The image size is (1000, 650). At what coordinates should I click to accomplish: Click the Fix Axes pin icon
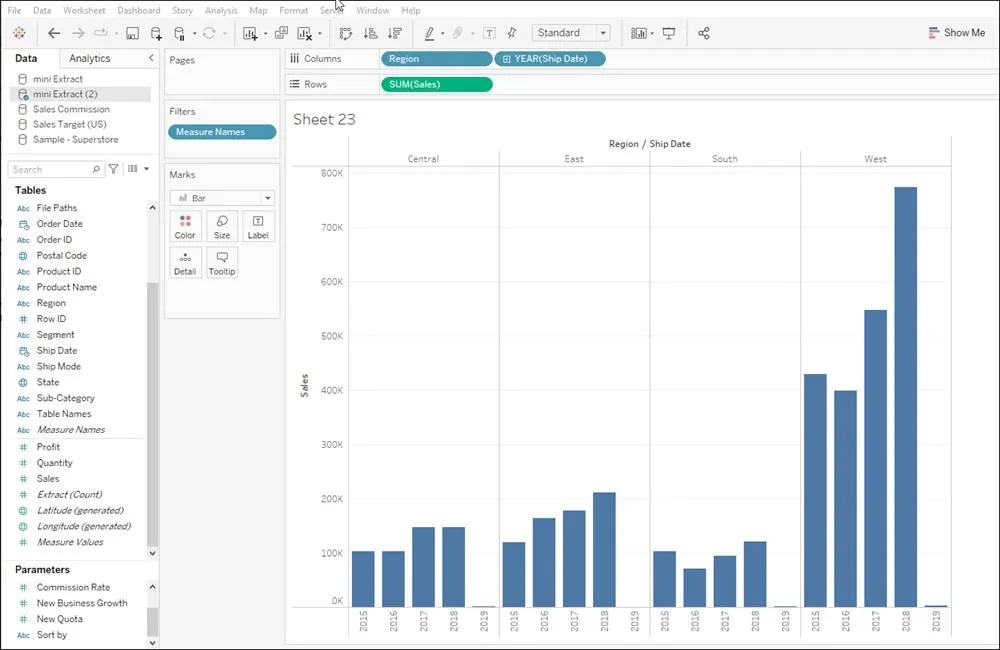point(511,33)
